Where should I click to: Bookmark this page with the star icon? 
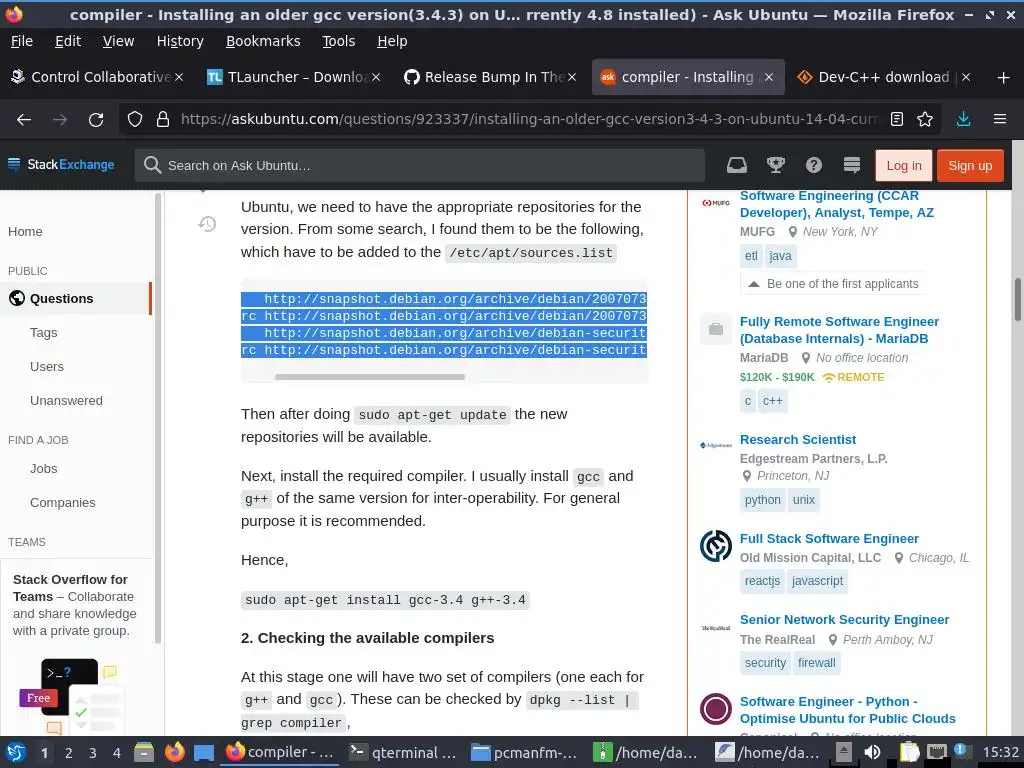(925, 119)
